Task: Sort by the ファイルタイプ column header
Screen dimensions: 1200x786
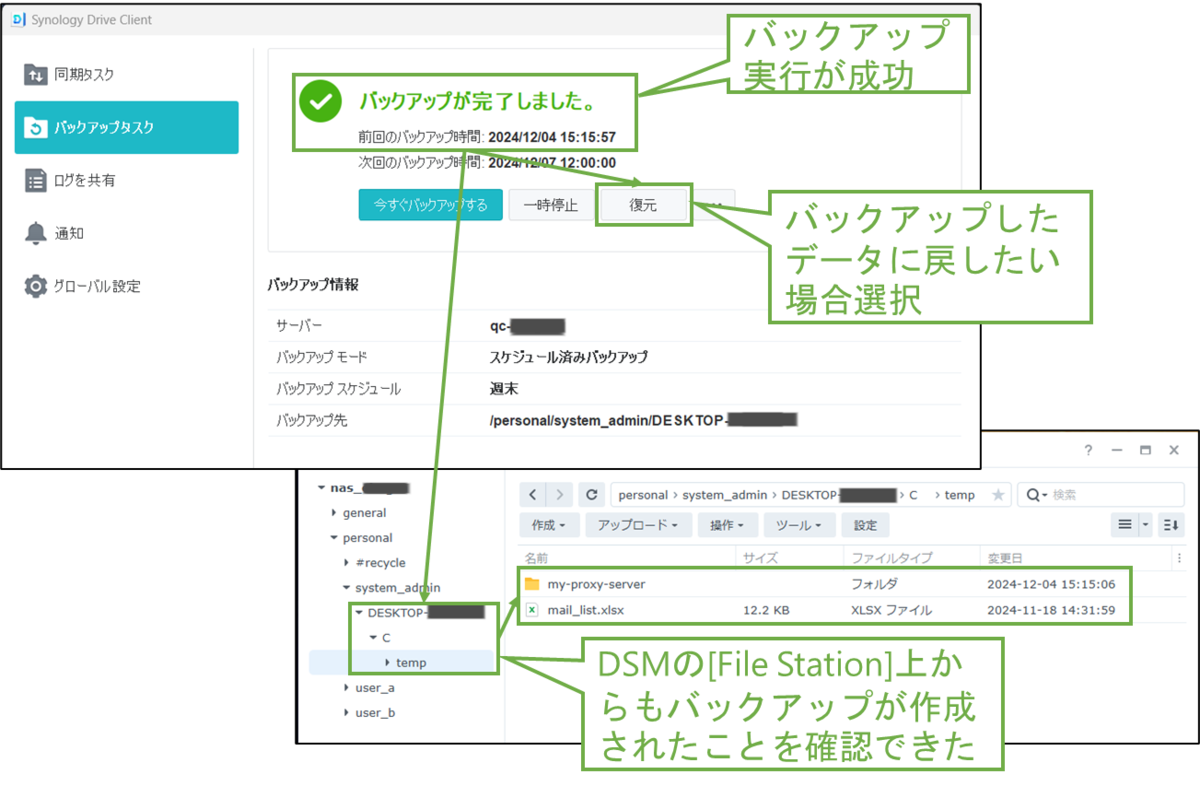Action: point(911,558)
